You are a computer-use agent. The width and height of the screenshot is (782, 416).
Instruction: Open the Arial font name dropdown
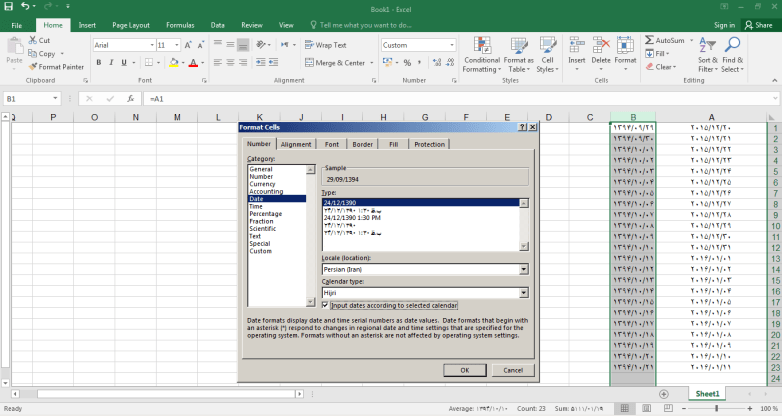coord(152,45)
